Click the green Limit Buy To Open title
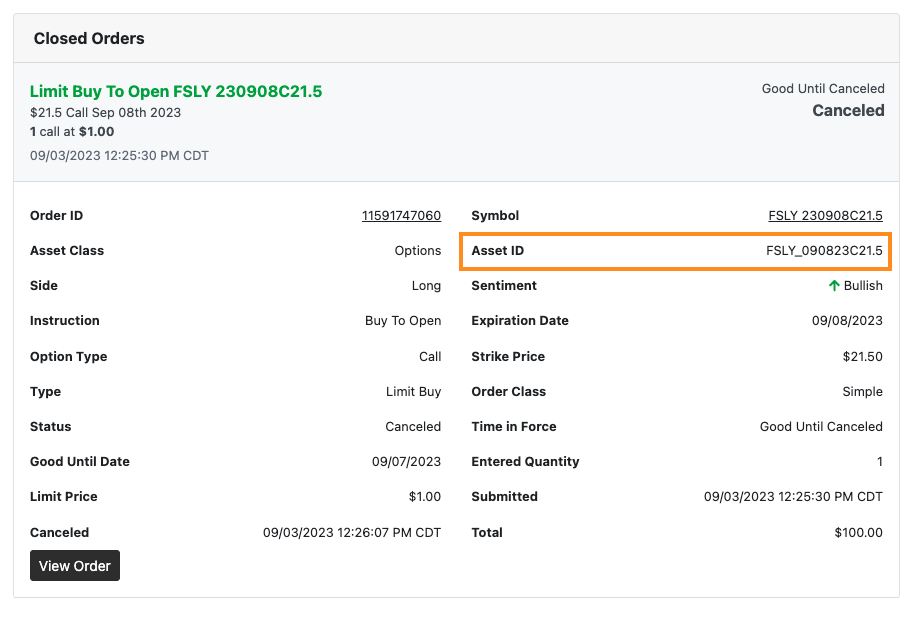The image size is (909, 625). pyautogui.click(x=176, y=92)
